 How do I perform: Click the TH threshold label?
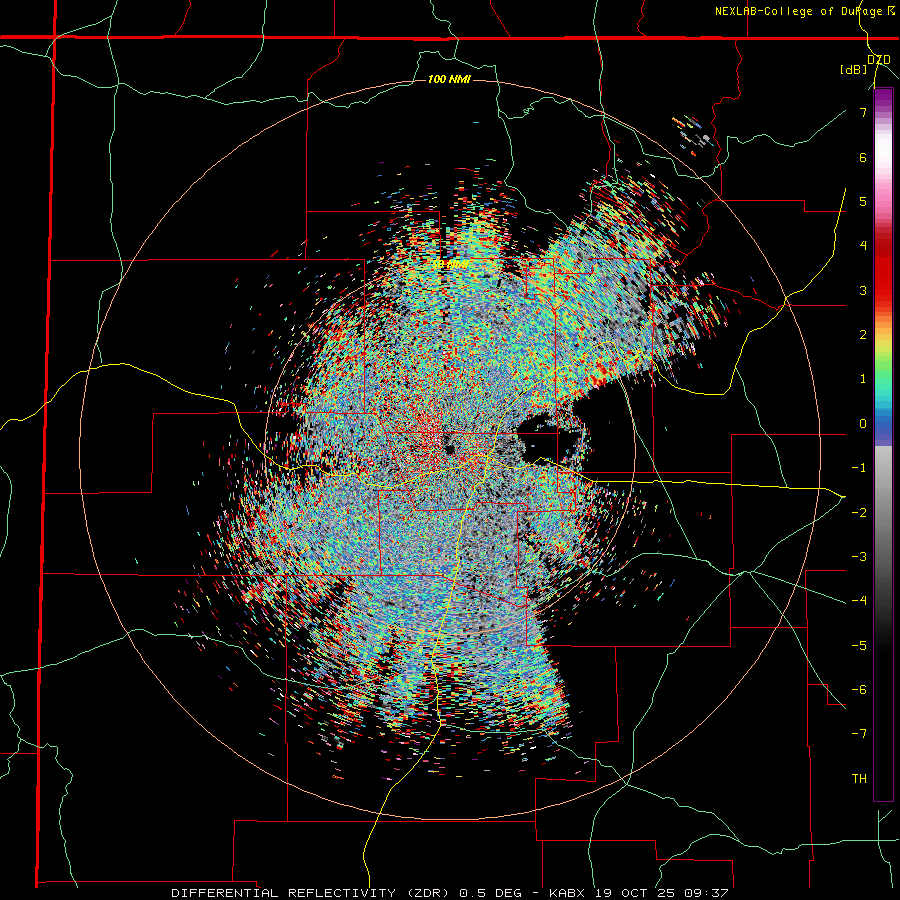coord(859,779)
